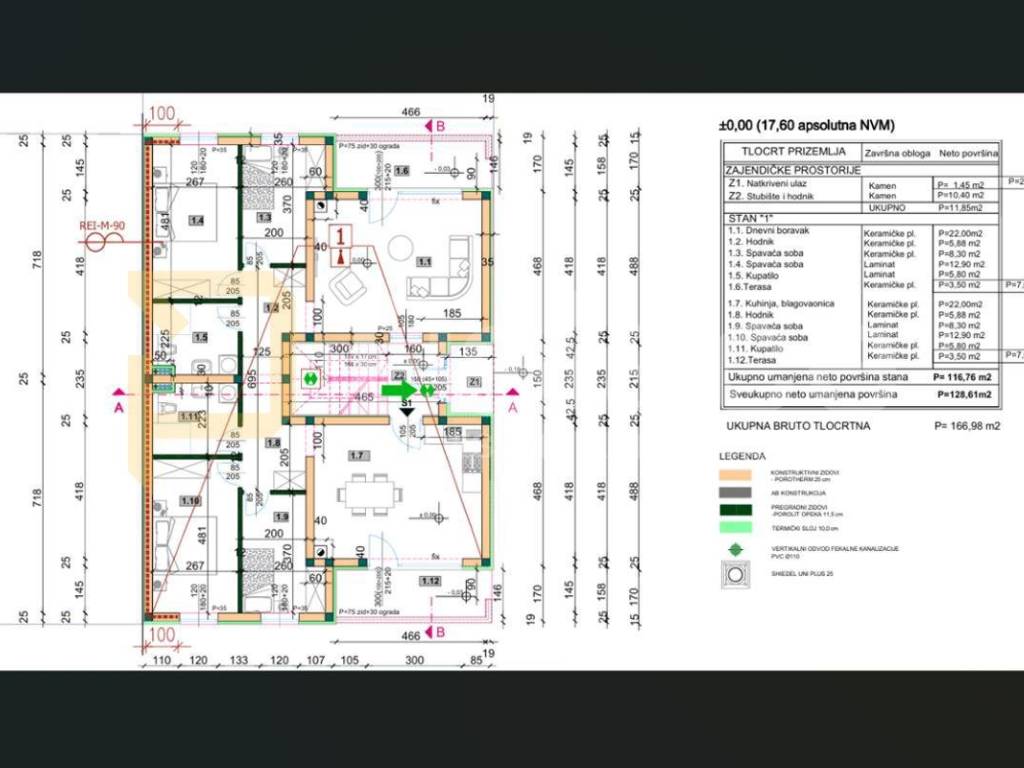The width and height of the screenshot is (1024, 768).
Task: Select the dining table in room 1.7
Action: 369,493
